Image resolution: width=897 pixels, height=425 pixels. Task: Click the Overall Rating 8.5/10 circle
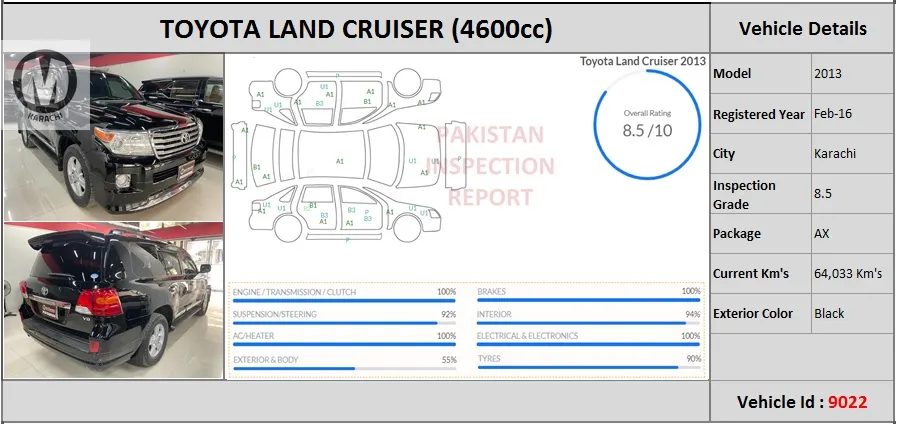tap(647, 124)
